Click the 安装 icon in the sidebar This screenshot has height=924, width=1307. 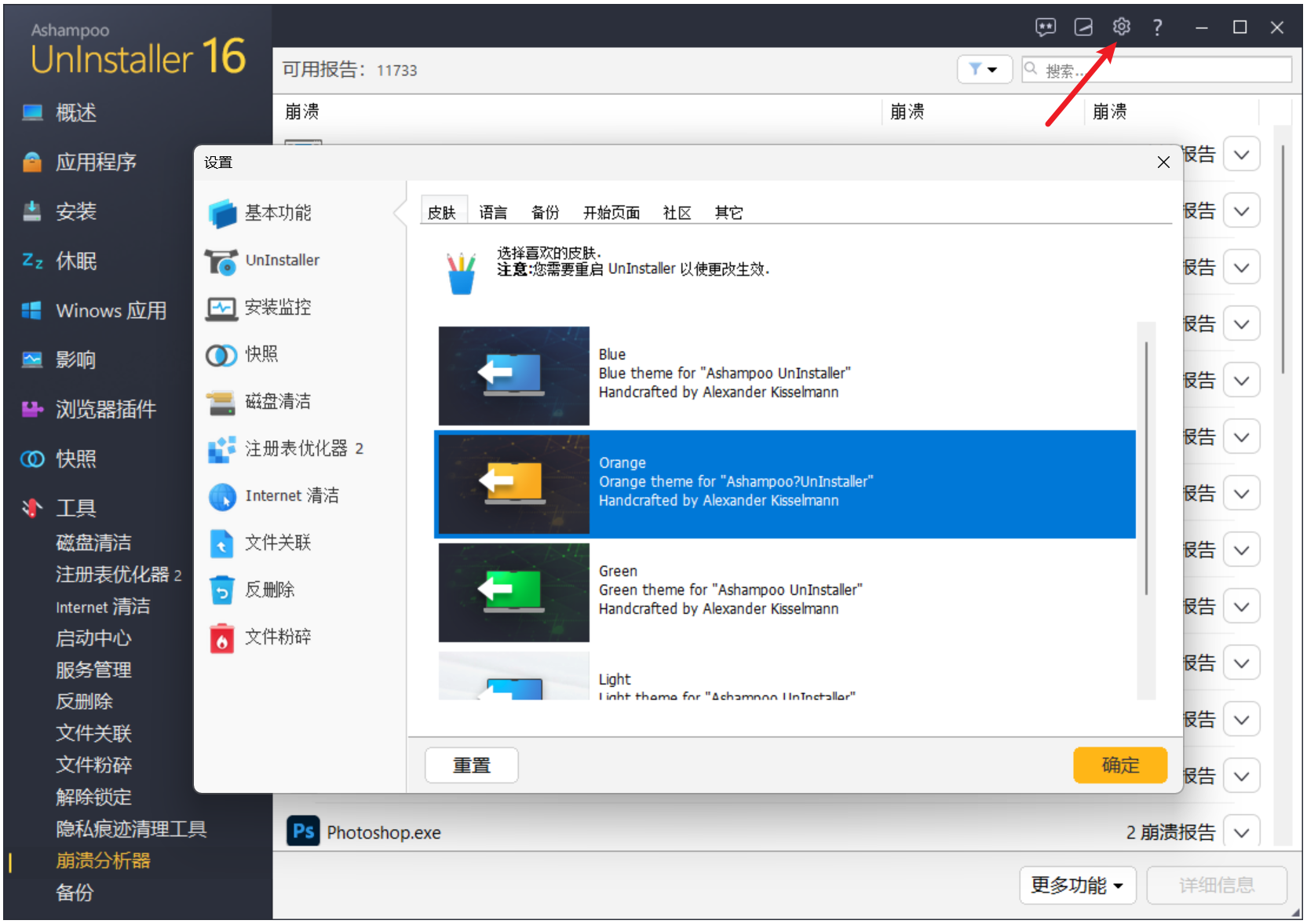(x=32, y=212)
